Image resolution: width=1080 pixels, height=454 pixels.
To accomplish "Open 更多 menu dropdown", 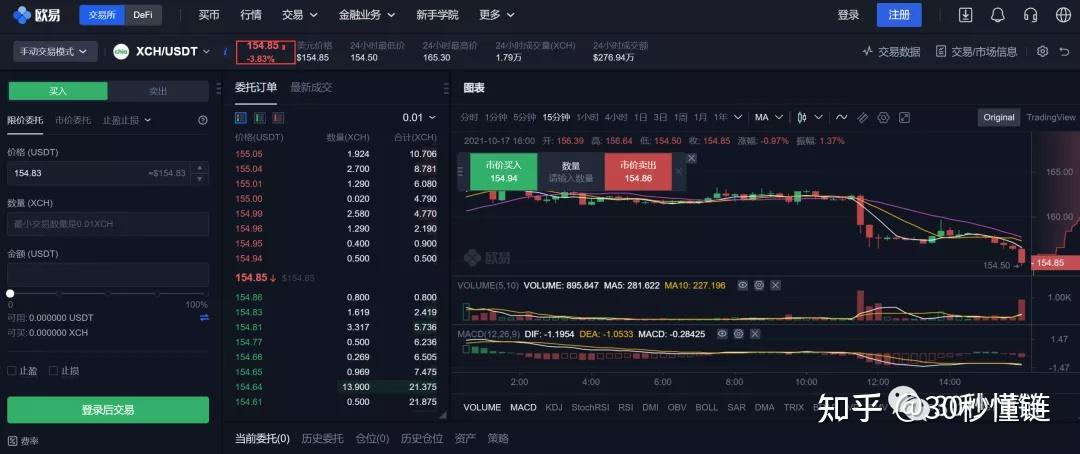I will click(499, 14).
